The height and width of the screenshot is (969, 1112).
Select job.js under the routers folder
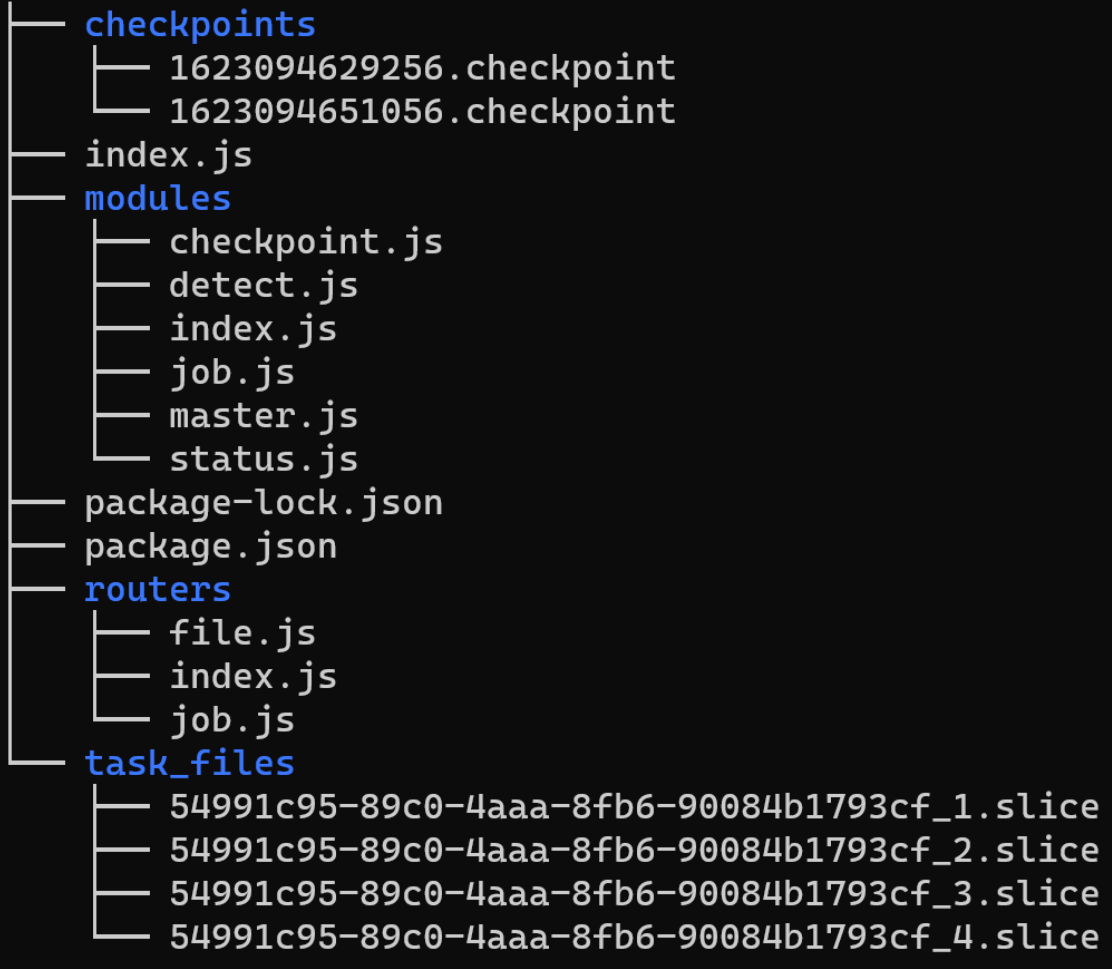point(232,720)
